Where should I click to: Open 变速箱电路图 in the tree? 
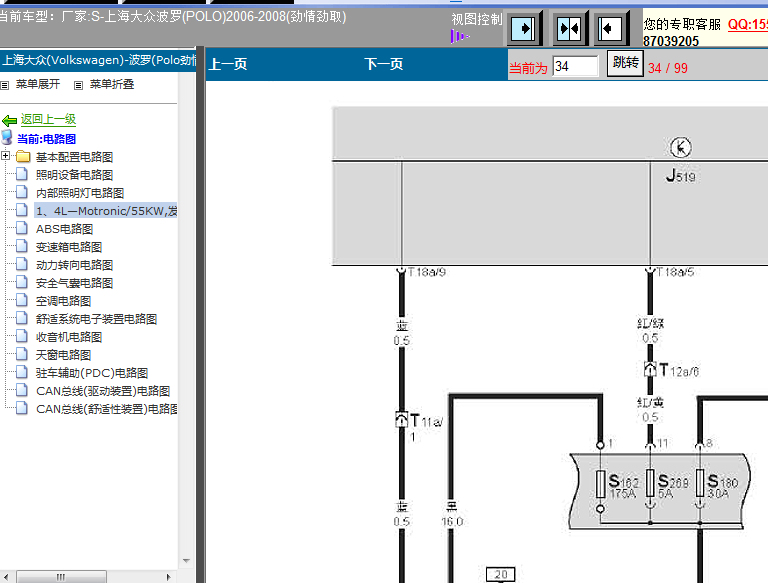tap(69, 247)
